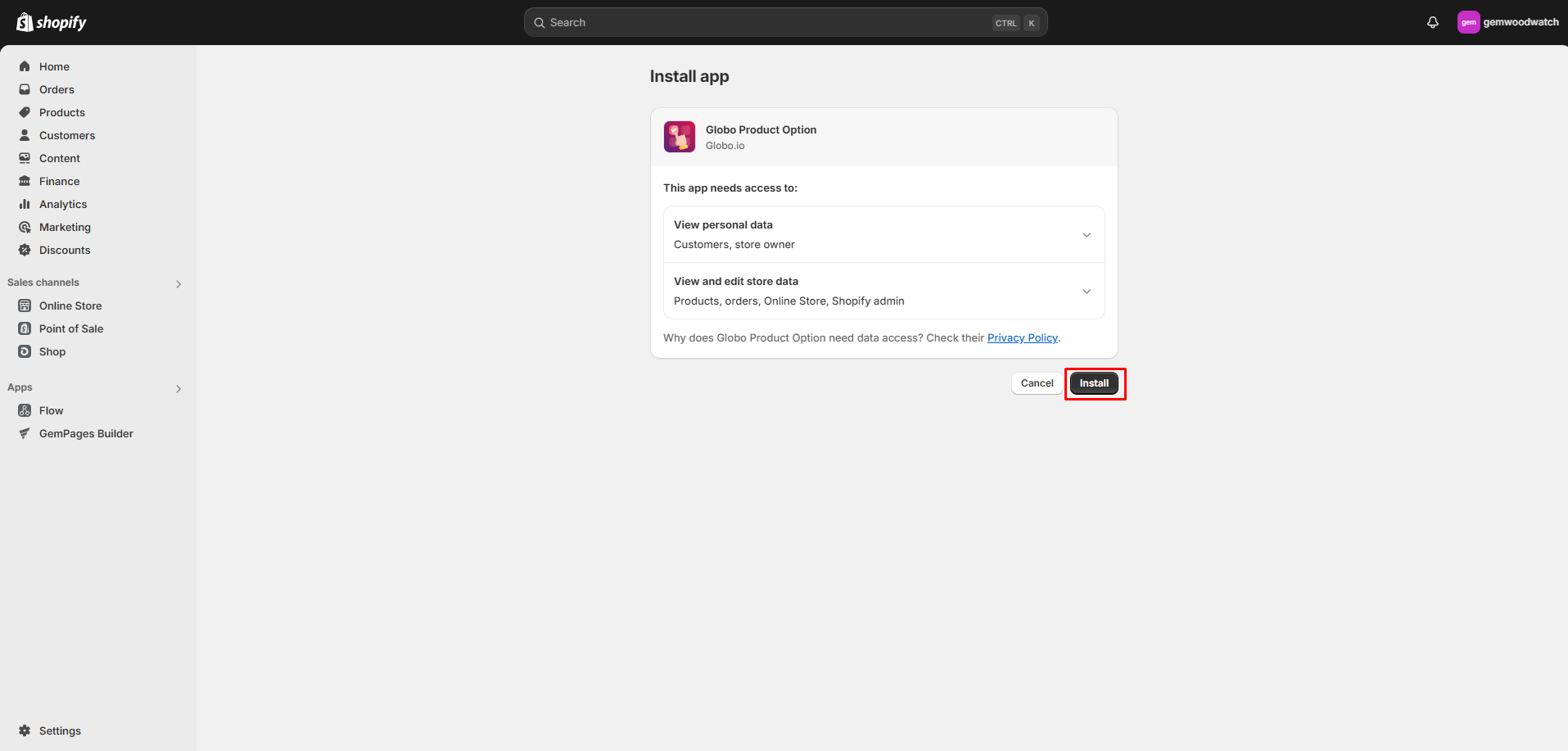The width and height of the screenshot is (1568, 751).
Task: Open the Home menu item
Action: (x=54, y=66)
